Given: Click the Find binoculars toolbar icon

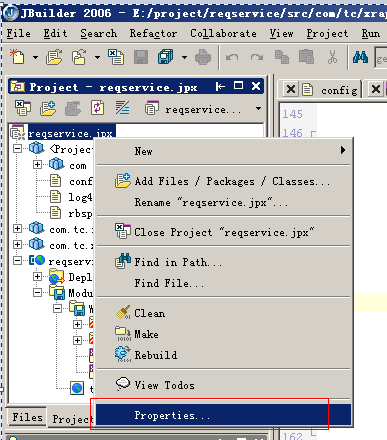Looking at the screenshot, I should [x=360, y=57].
